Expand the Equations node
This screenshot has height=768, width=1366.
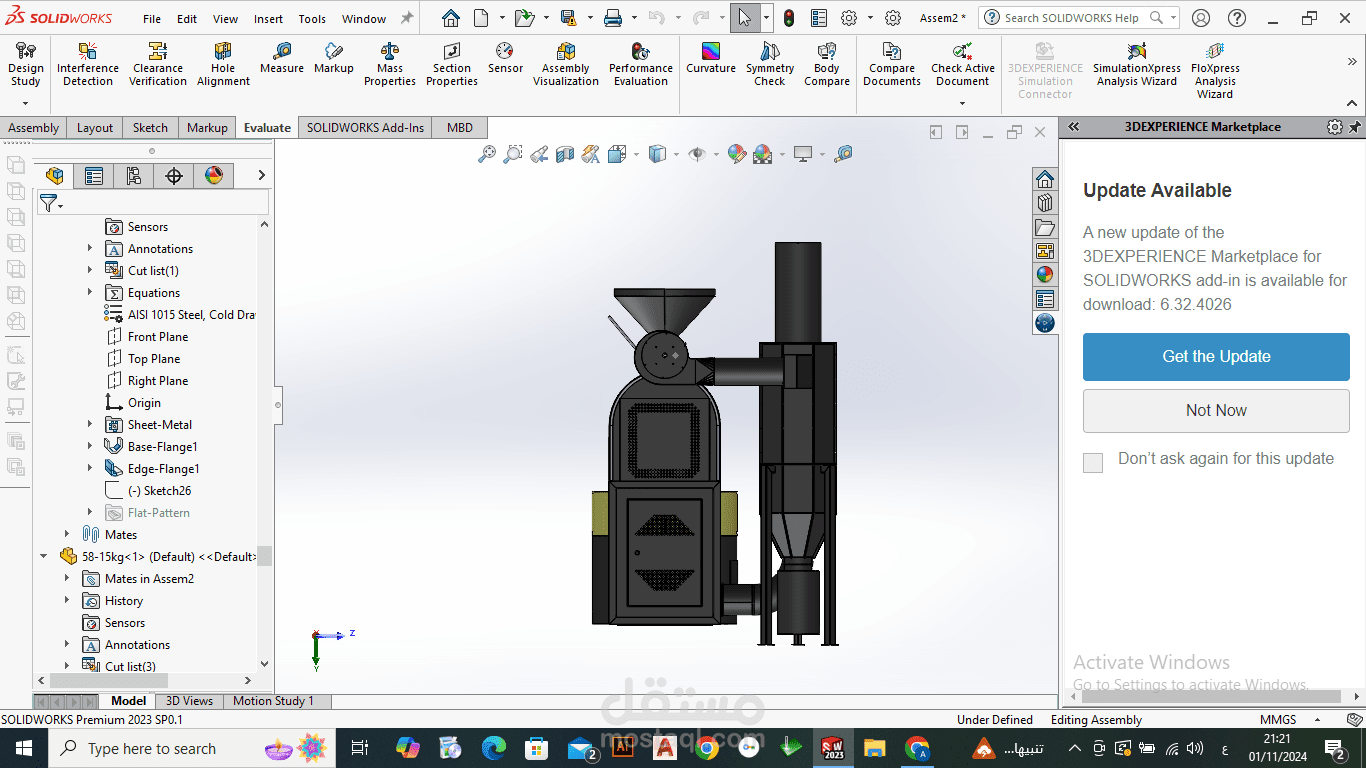[90, 292]
